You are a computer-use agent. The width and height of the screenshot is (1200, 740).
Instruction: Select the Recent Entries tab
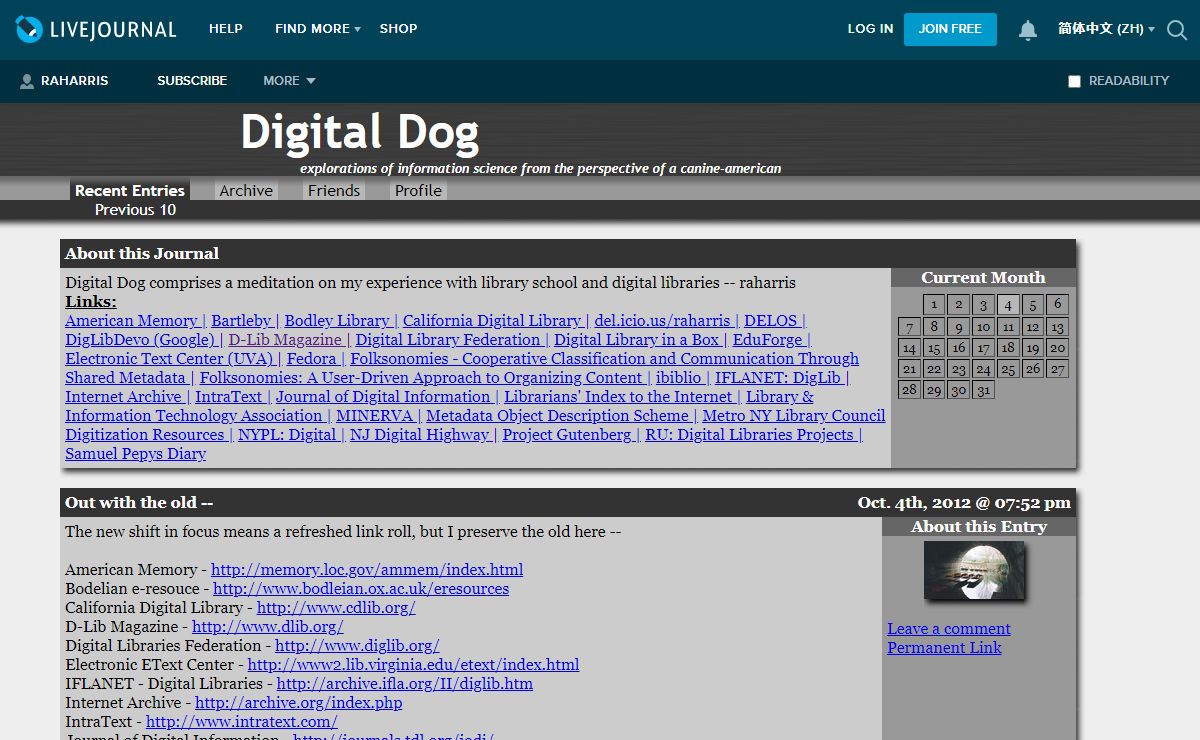130,190
